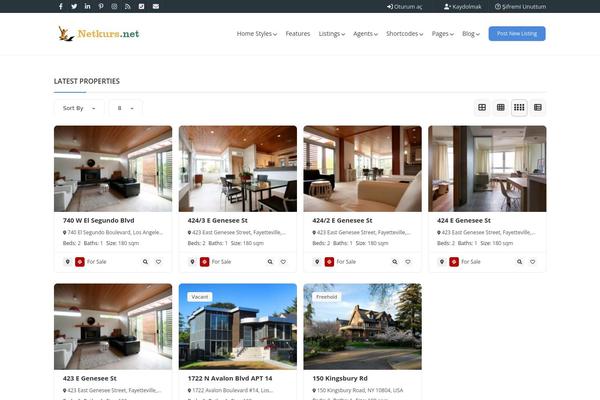This screenshot has height=400, width=600.
Task: Open 1722 N Avalon Blvd APT 14 photo
Action: 238,327
